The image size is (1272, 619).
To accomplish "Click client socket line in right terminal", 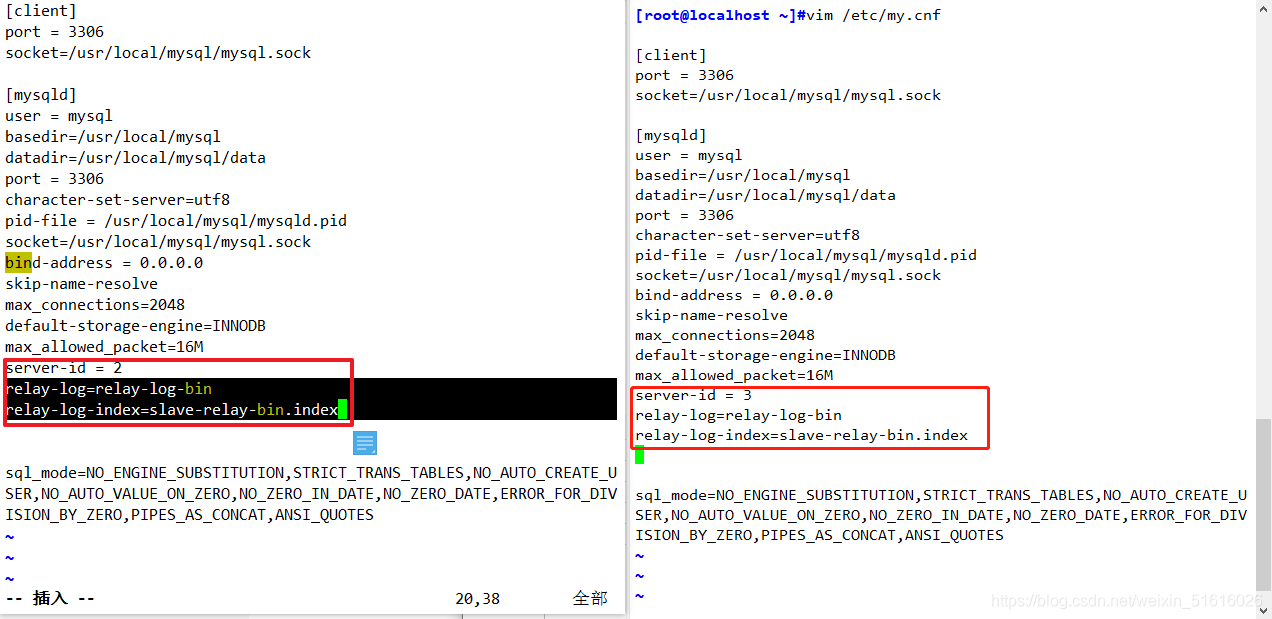I will point(788,95).
